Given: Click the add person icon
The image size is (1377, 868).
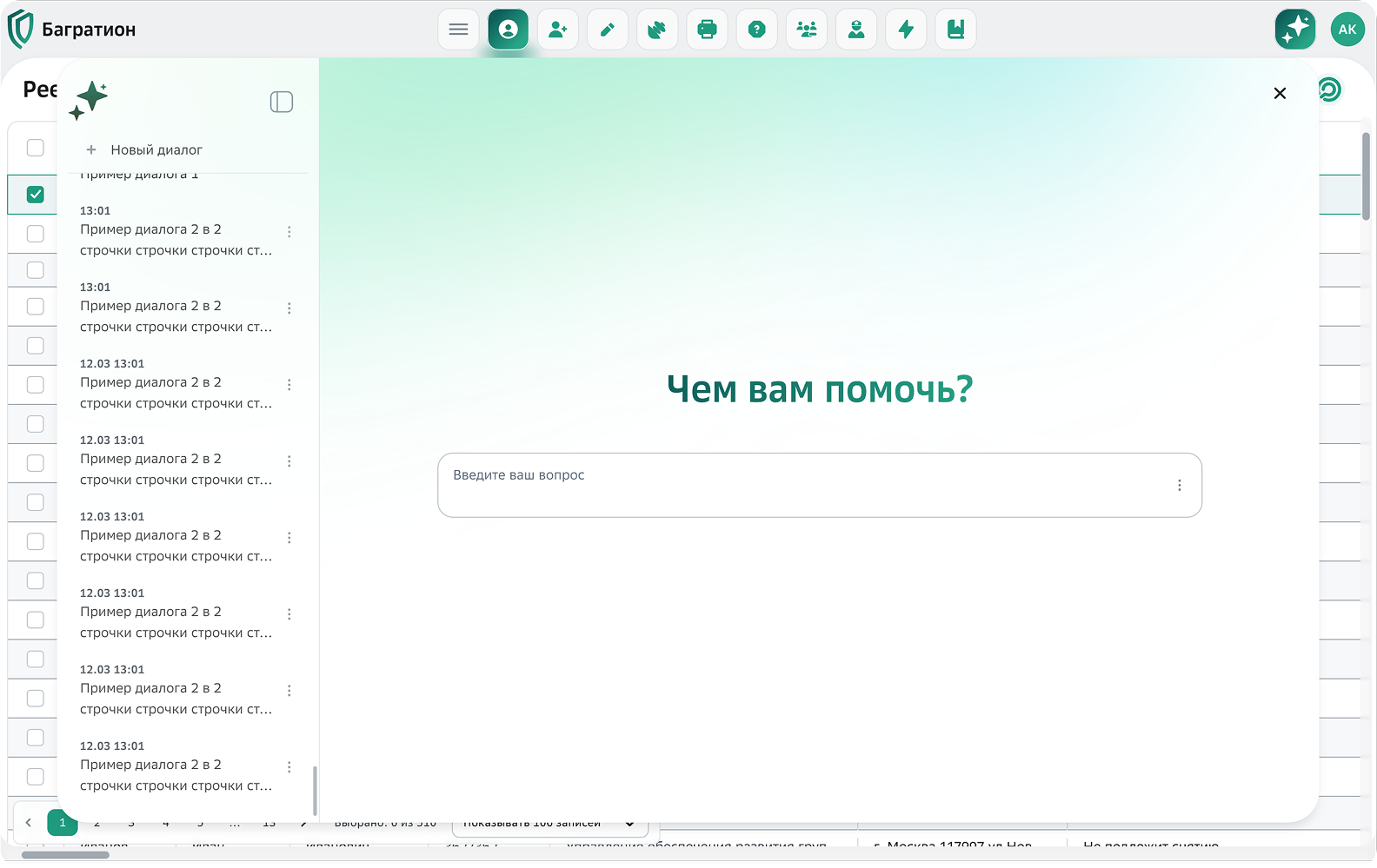Looking at the screenshot, I should [x=558, y=30].
